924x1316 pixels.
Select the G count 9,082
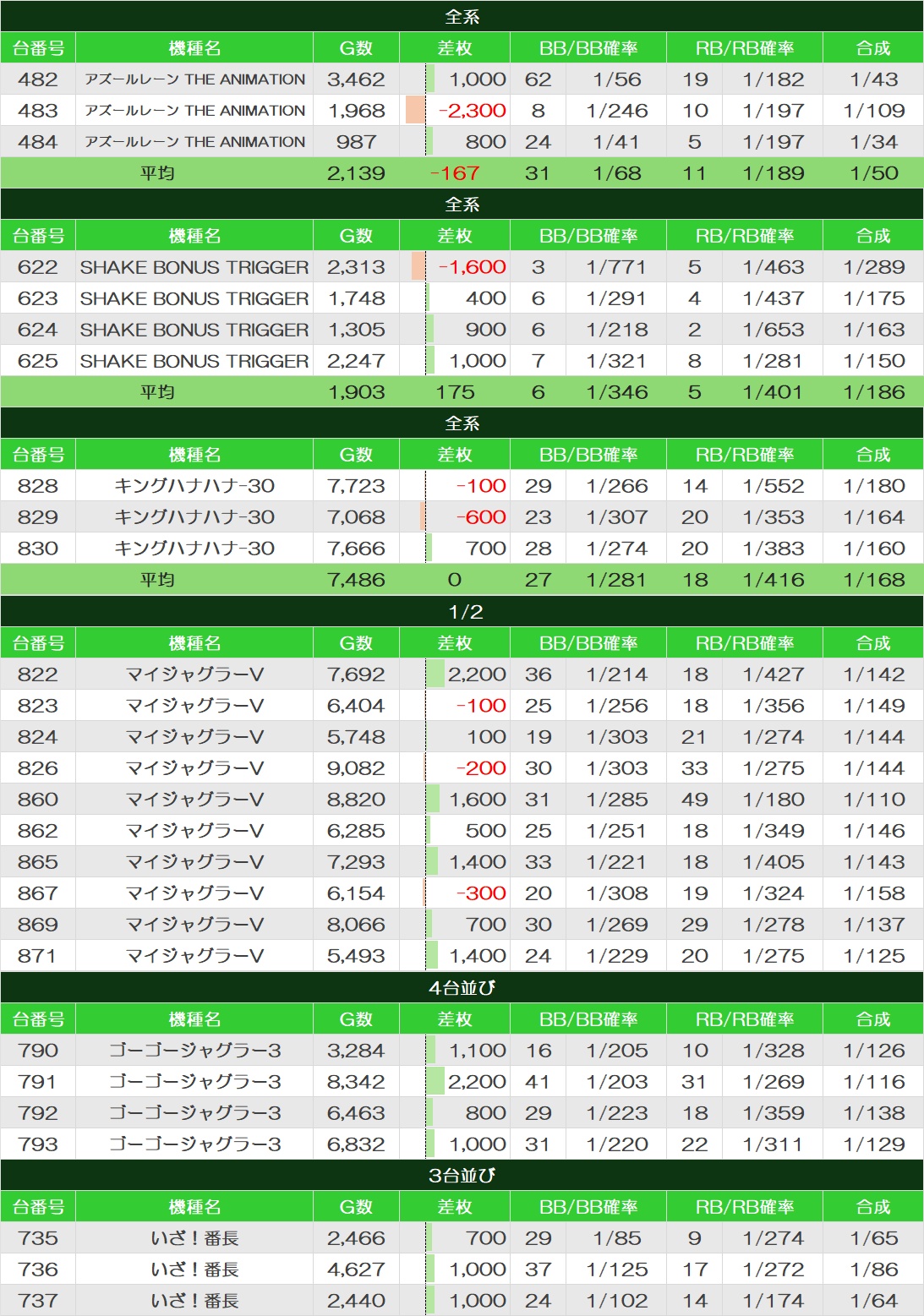coord(356,768)
